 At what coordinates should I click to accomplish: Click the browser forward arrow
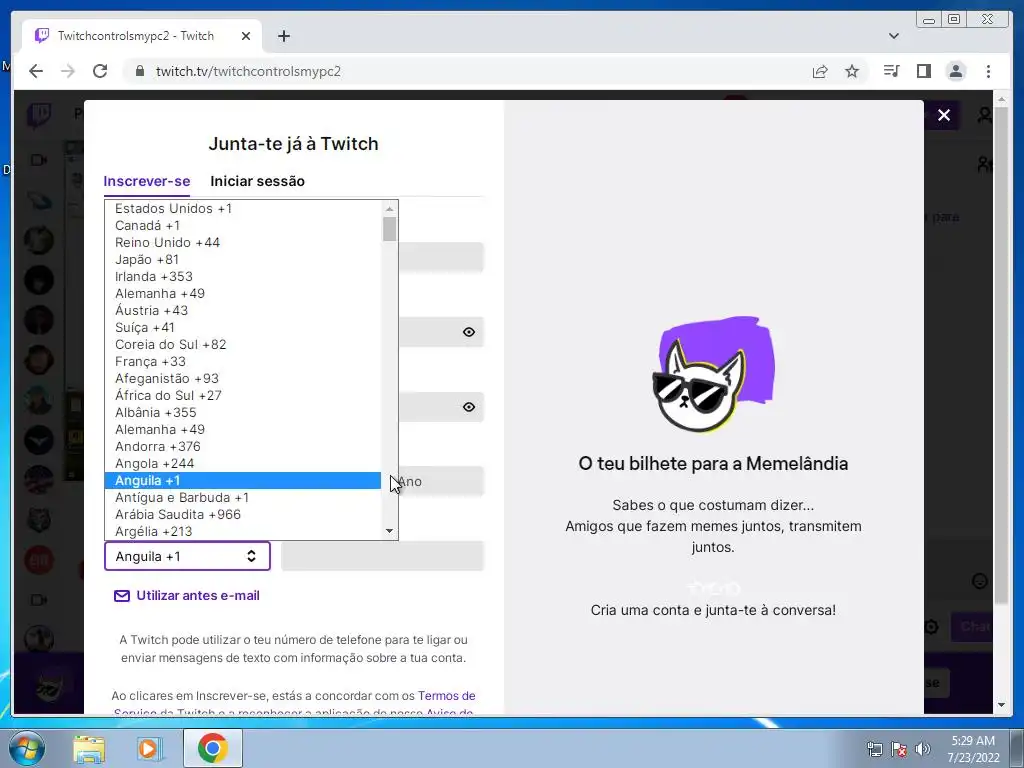click(x=68, y=71)
